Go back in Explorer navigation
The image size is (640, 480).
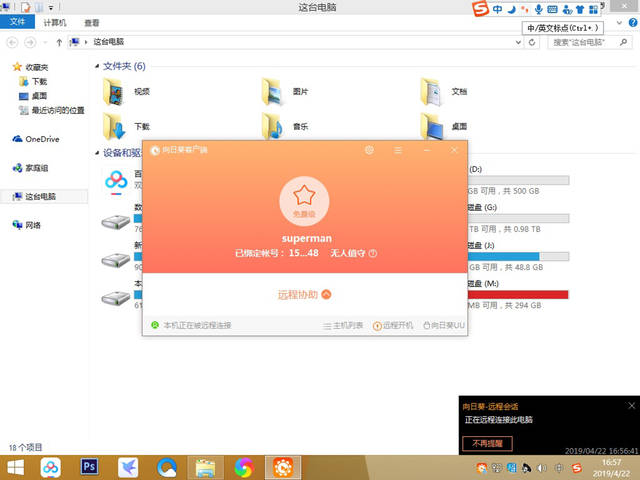[x=13, y=42]
